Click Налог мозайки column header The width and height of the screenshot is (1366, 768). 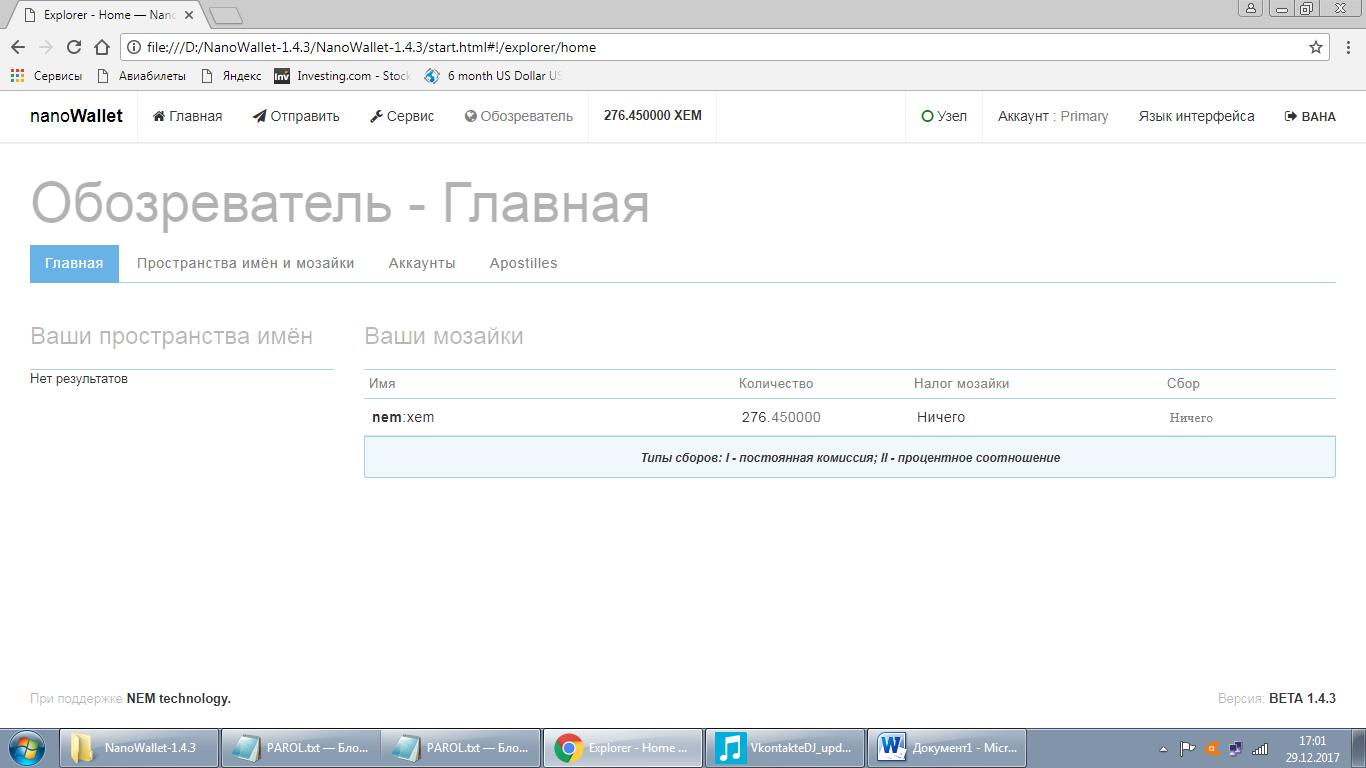(961, 384)
